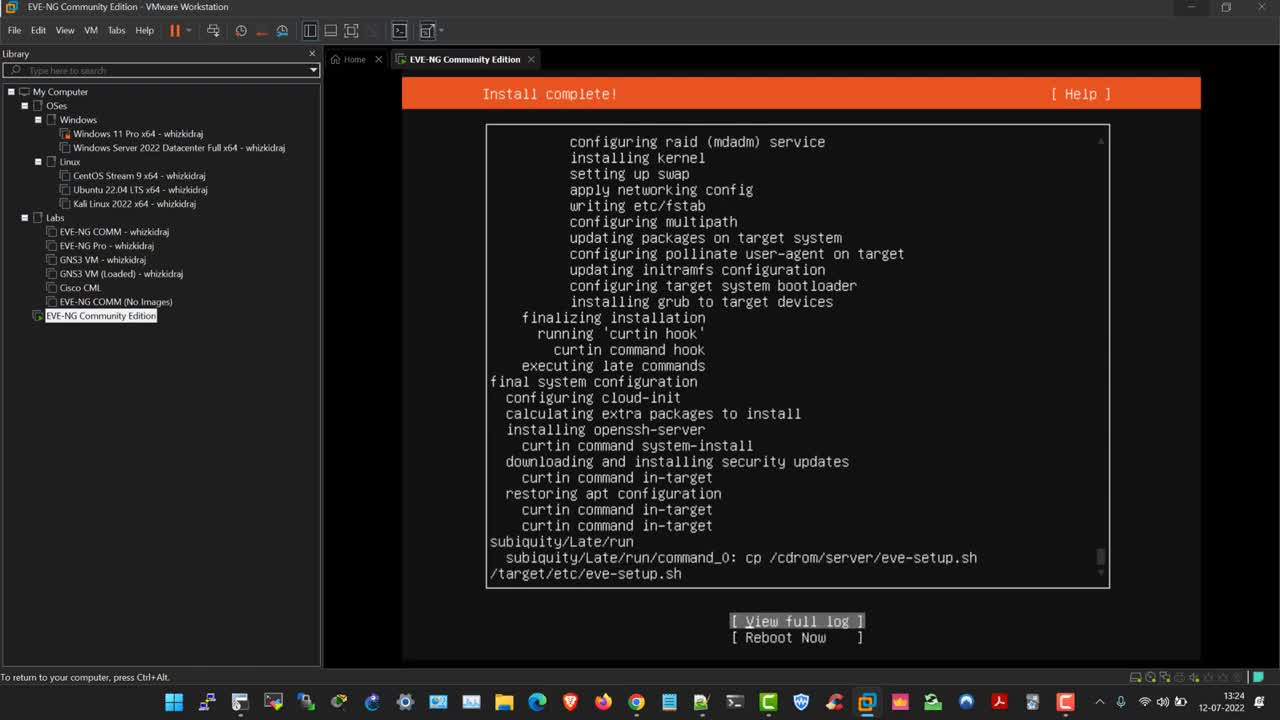Click the installer log scrollbar thumb
This screenshot has height=720, width=1280.
(x=1101, y=556)
